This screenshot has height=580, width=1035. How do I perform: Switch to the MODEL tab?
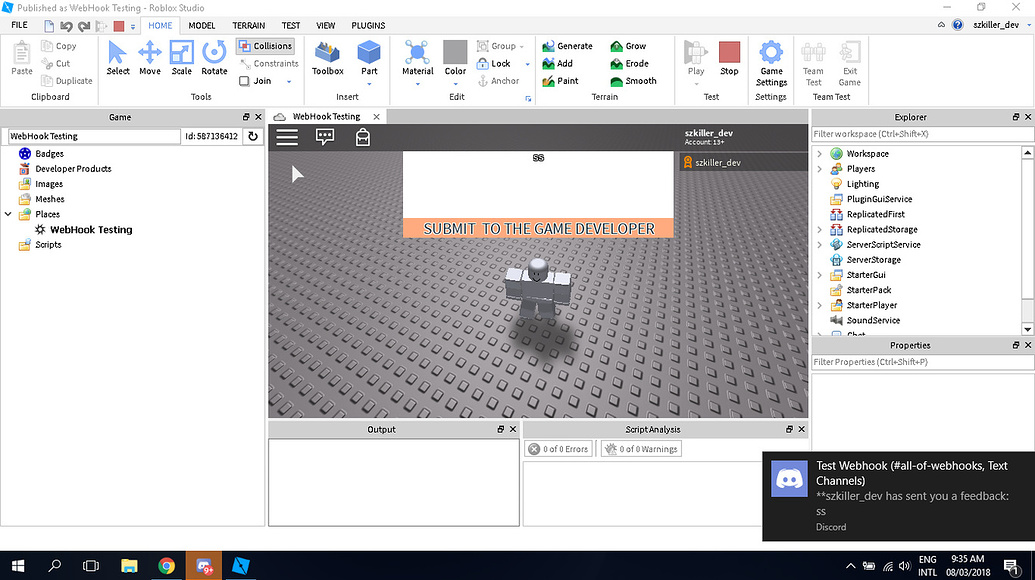coord(203,25)
